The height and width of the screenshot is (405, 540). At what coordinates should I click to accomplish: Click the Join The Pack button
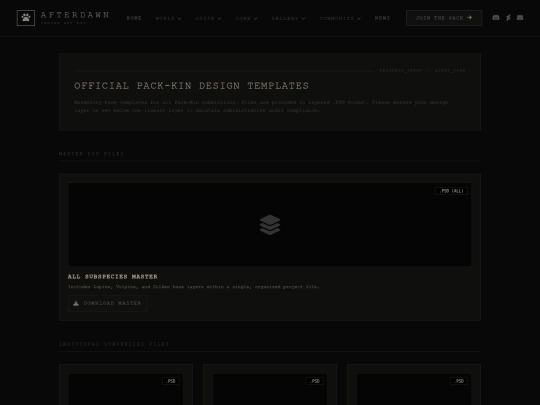[444, 18]
